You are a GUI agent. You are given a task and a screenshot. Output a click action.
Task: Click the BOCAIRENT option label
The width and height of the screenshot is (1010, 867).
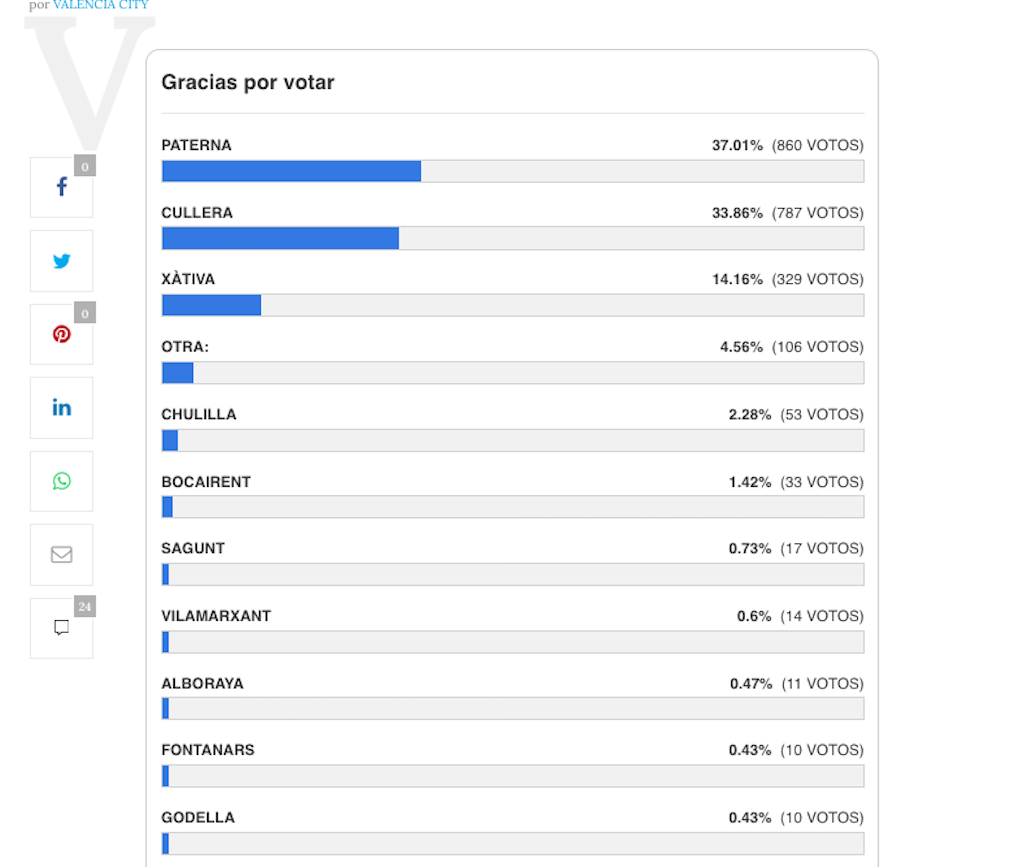[206, 482]
